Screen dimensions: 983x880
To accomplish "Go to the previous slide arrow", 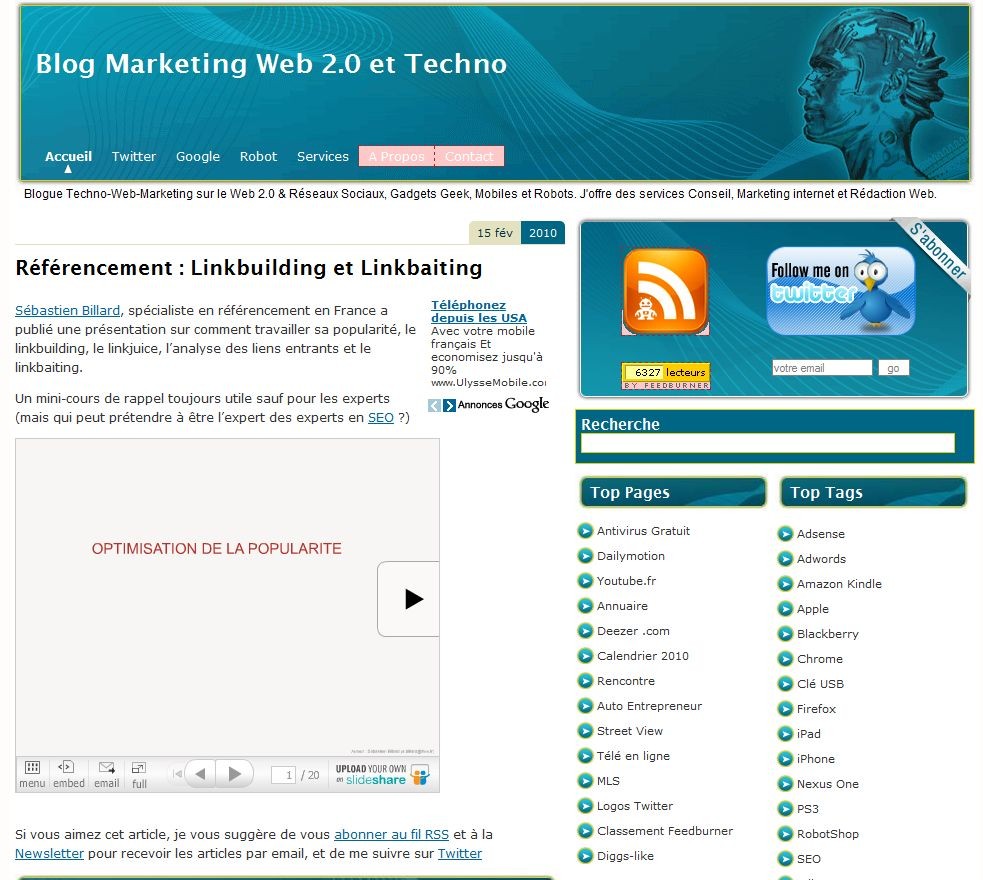I will tap(201, 774).
